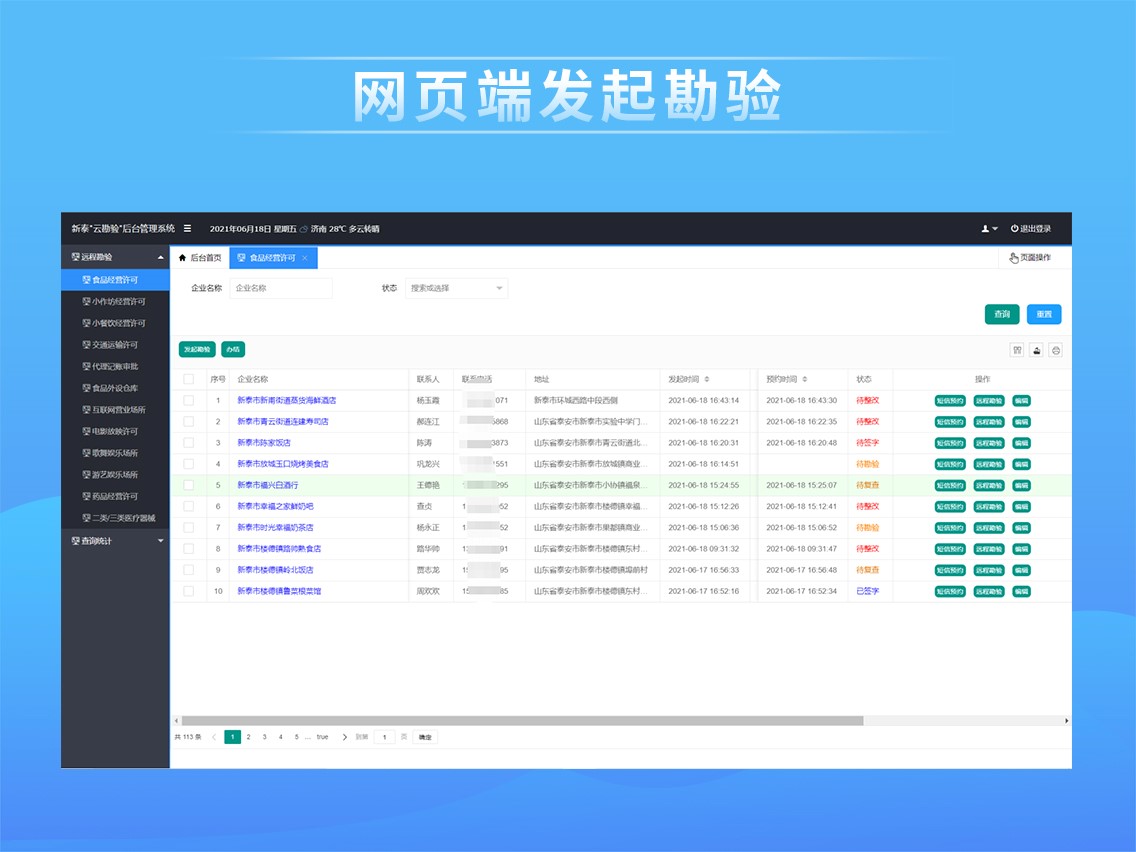Sort by 预约时间 column arrows
Viewport: 1136px width, 852px height.
click(x=805, y=379)
